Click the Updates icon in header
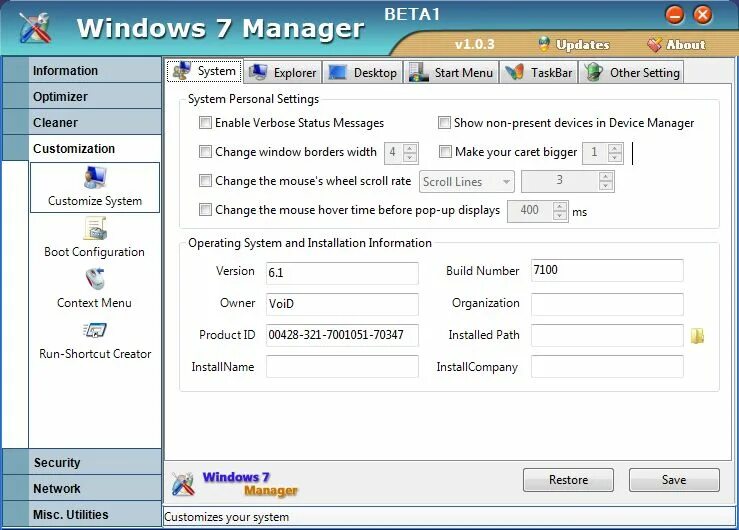Image resolution: width=739 pixels, height=530 pixels. click(544, 44)
